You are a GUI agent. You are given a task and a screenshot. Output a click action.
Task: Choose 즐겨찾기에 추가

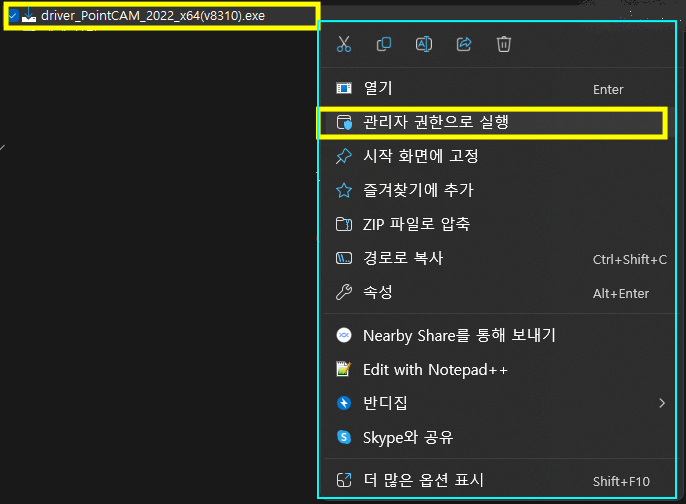tap(498, 190)
